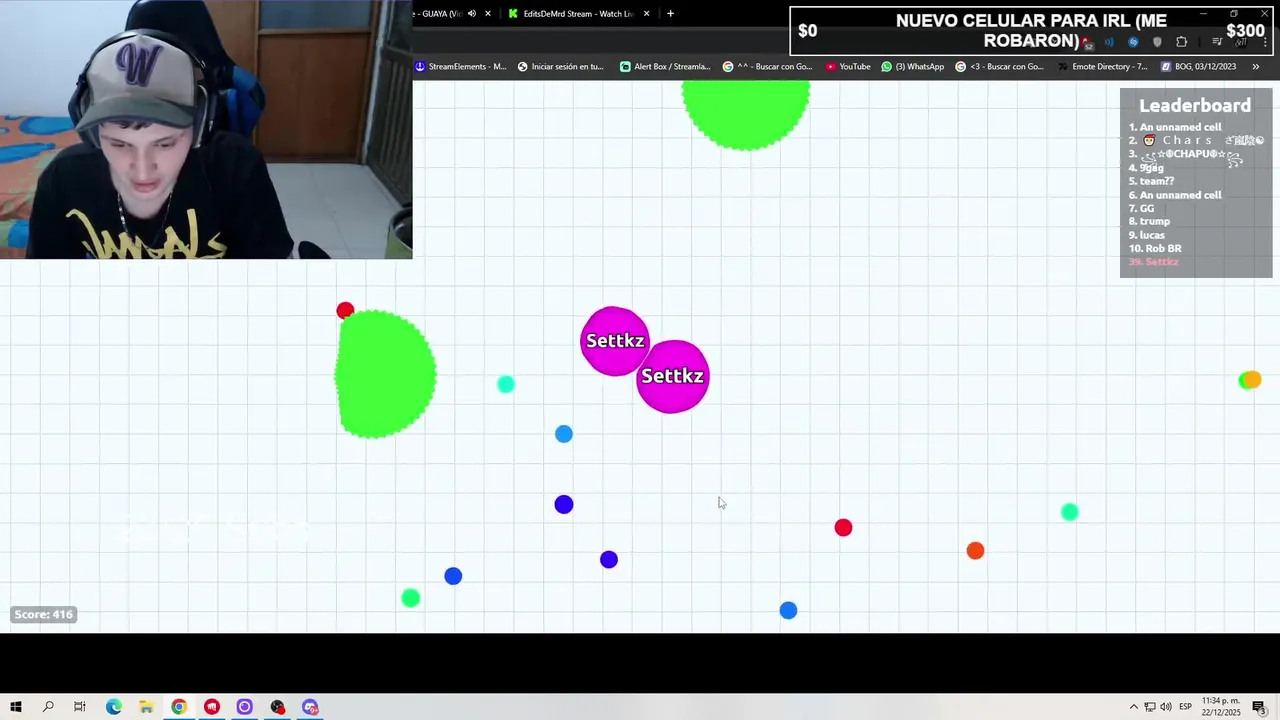
Task: Open the Iniciar sesión en tu bookmark
Action: pyautogui.click(x=561, y=66)
